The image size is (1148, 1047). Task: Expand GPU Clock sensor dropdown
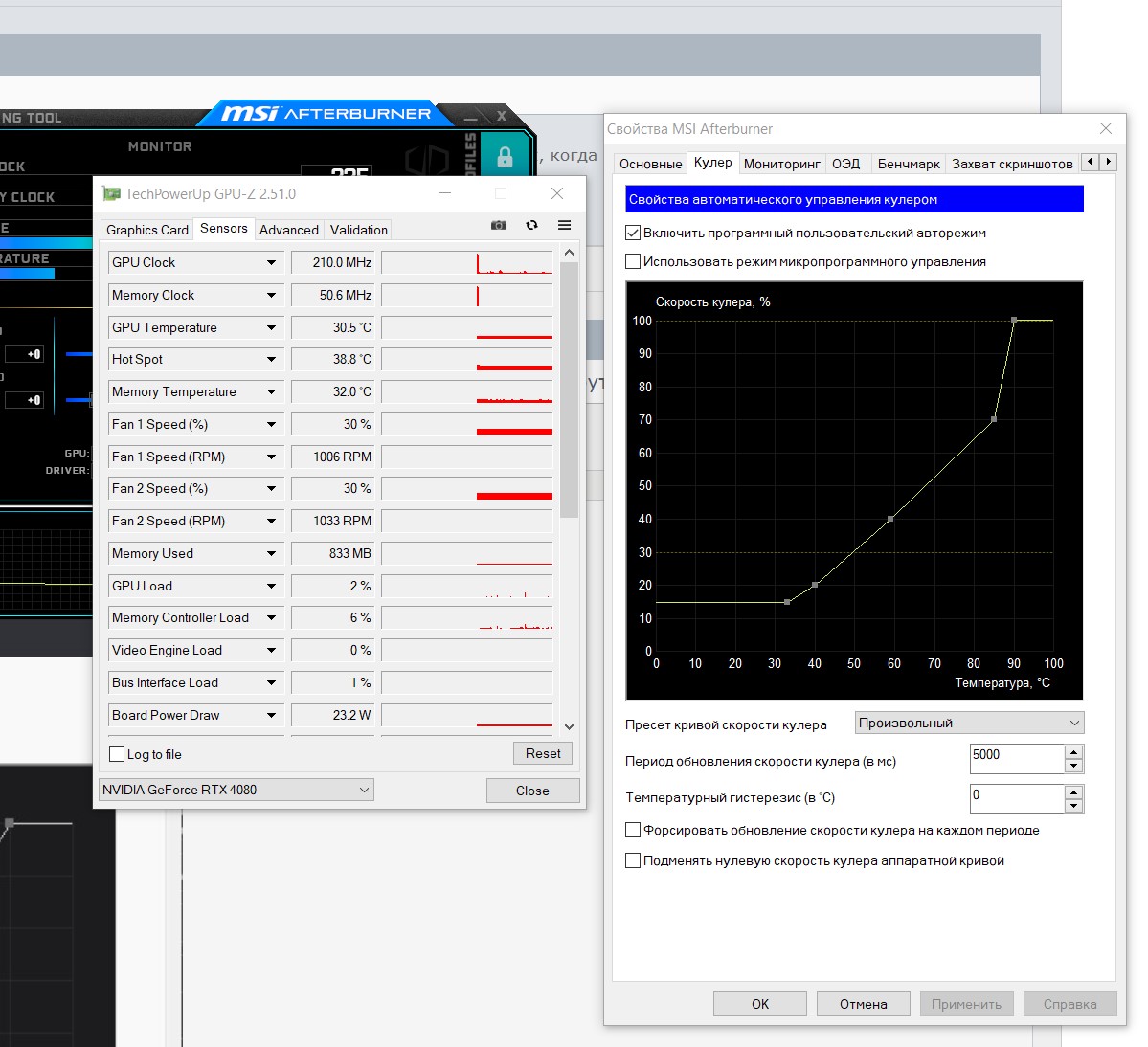coord(272,262)
